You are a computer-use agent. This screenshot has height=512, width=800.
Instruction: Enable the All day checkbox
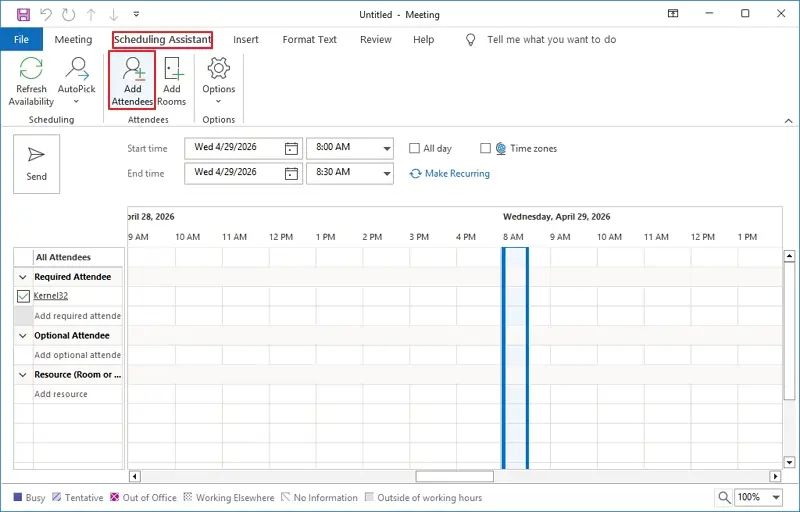(x=414, y=148)
